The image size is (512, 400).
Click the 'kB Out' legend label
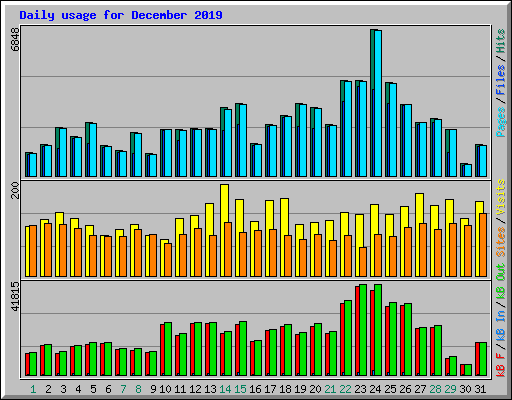501,281
